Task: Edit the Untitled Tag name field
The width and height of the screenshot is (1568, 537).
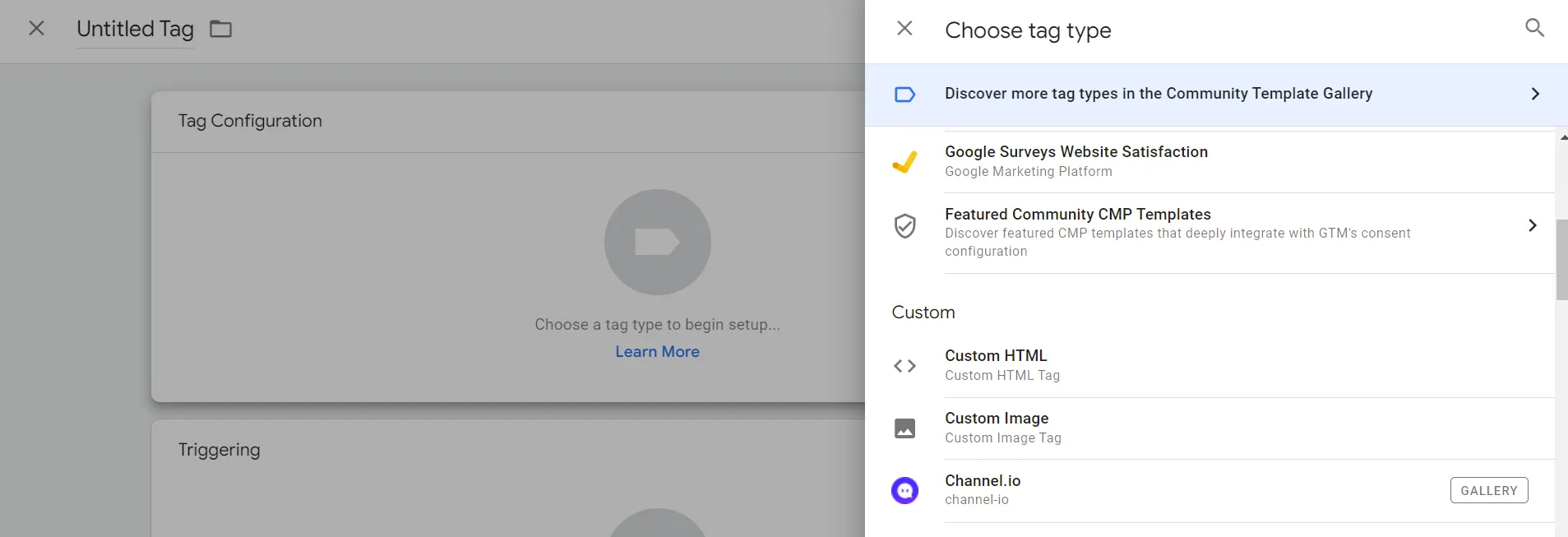Action: click(135, 30)
